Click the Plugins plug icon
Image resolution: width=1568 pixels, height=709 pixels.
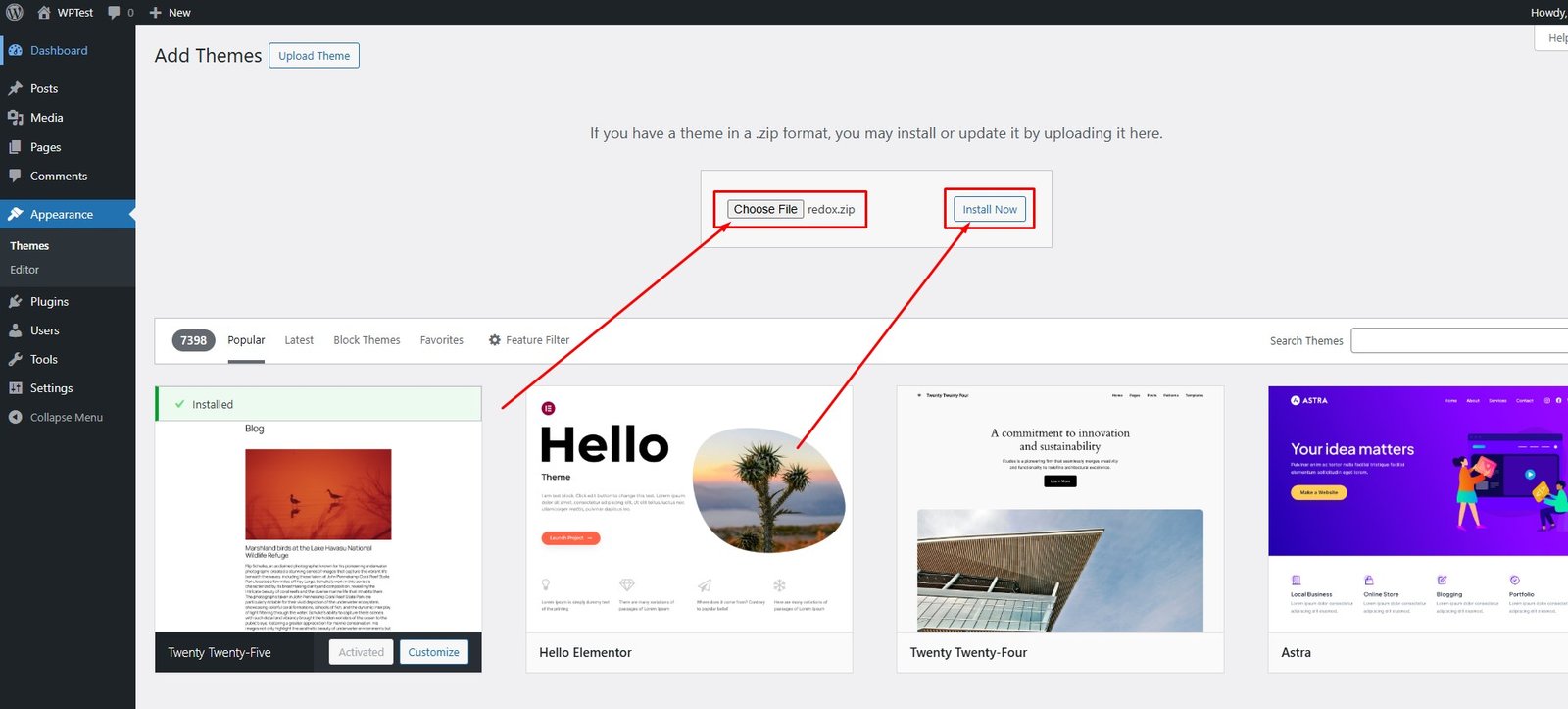coord(16,302)
